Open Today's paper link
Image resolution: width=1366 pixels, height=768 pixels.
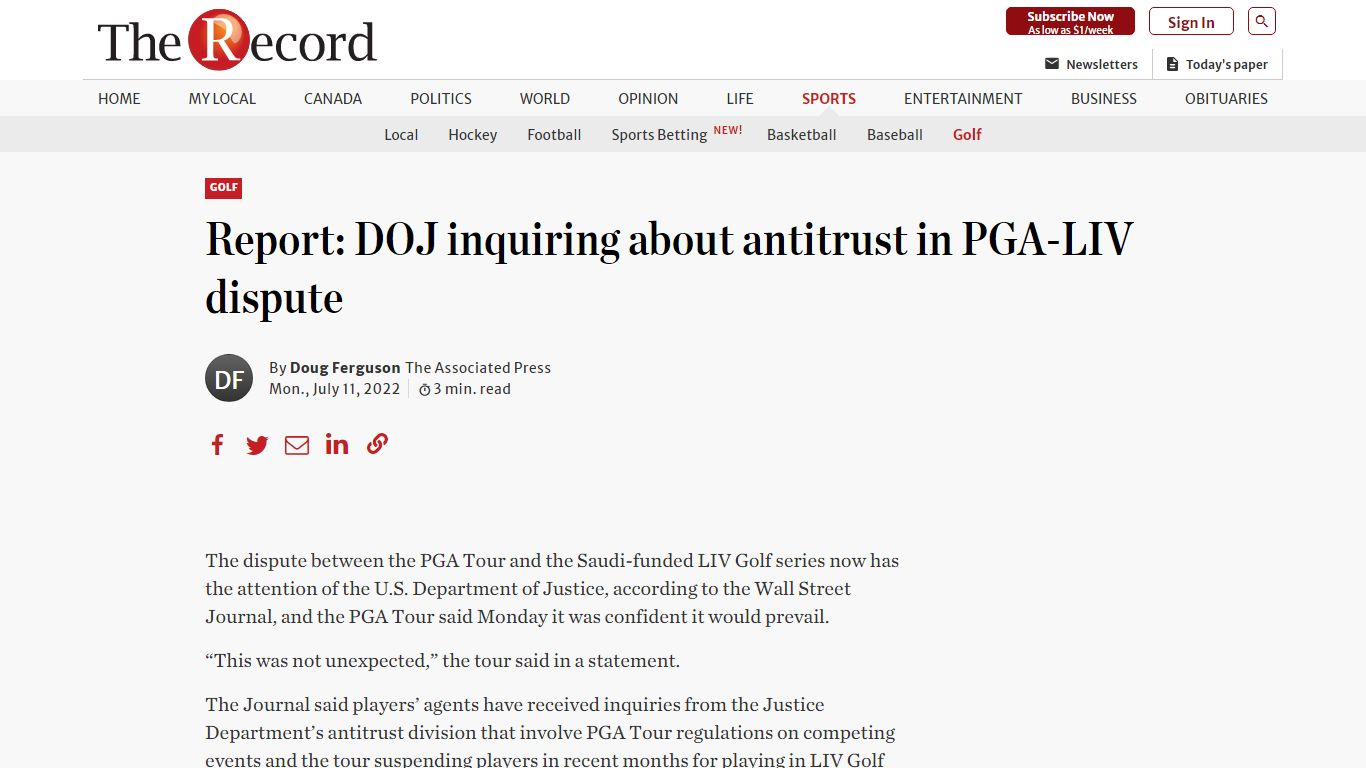1227,64
